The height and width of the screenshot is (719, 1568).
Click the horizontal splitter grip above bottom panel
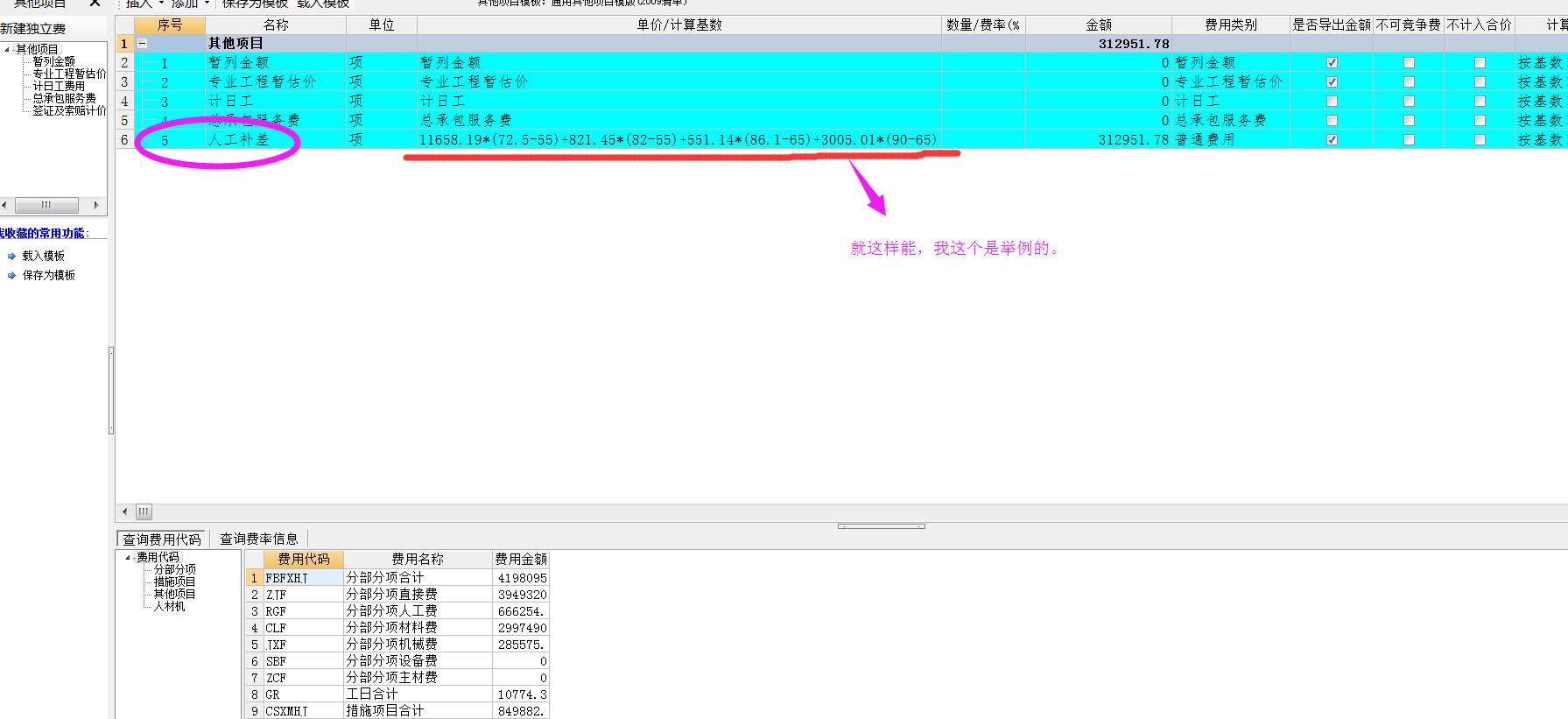coord(882,526)
